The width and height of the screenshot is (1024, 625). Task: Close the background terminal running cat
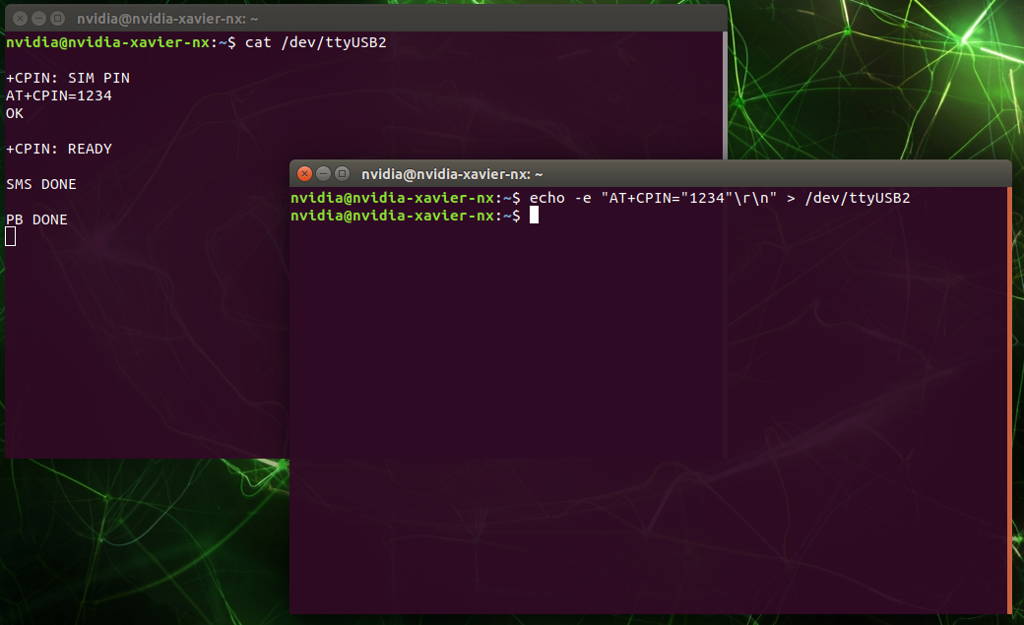(x=20, y=18)
